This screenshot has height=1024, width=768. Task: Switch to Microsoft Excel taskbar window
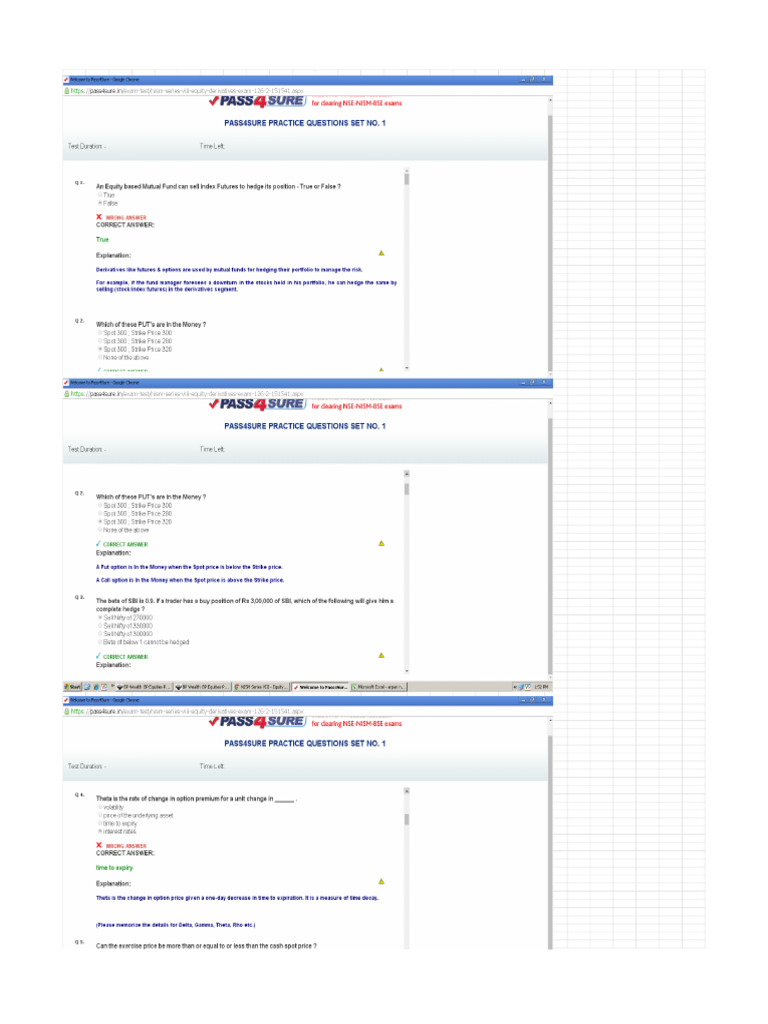(x=379, y=687)
